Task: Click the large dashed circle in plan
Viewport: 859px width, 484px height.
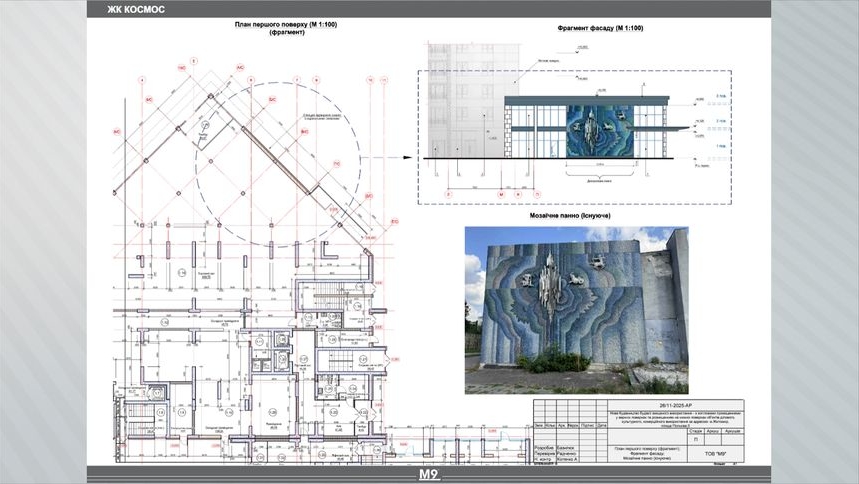Action: (264, 160)
